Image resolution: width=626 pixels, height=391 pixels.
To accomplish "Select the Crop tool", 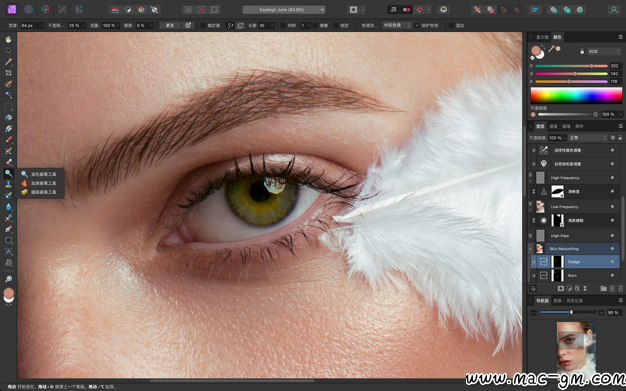I will point(8,73).
